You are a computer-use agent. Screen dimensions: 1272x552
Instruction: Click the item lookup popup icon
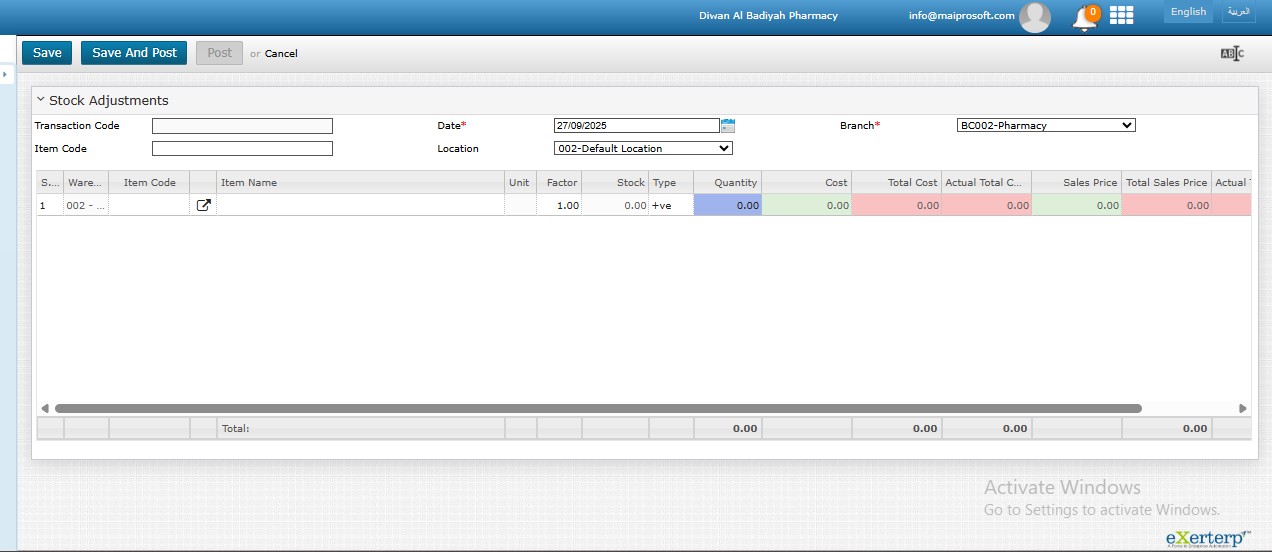click(203, 205)
